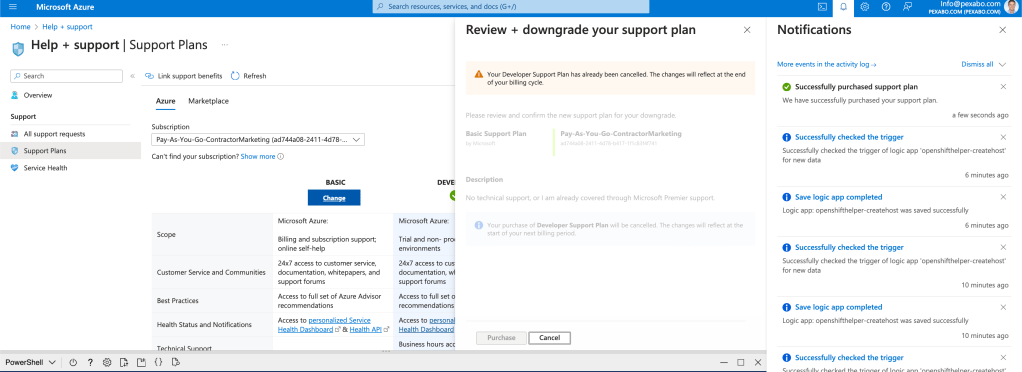
Task: Dismiss 'Save logic app completed' notification from 6 minutes ago
Action: pos(1003,197)
